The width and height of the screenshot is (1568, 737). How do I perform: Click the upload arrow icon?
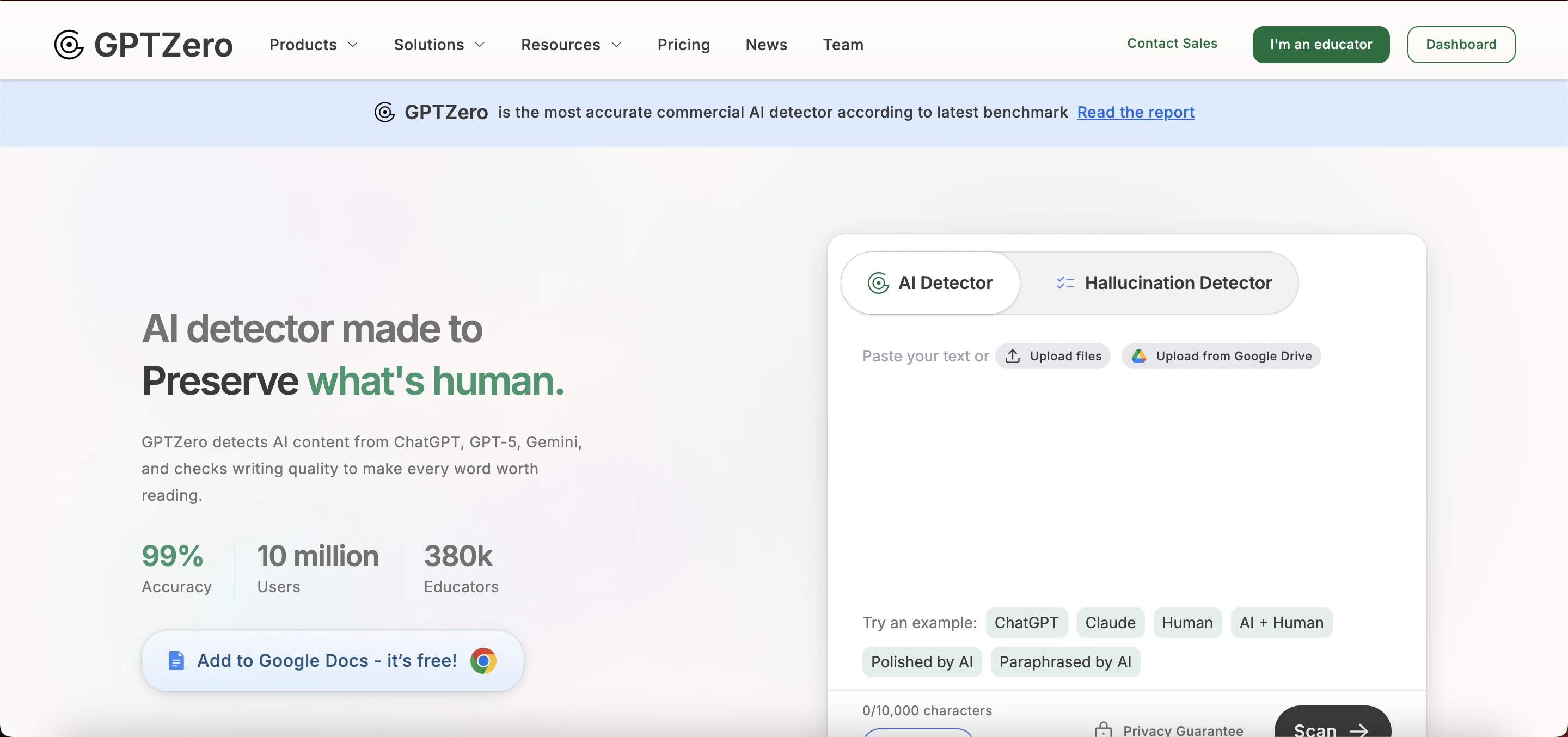[1012, 356]
